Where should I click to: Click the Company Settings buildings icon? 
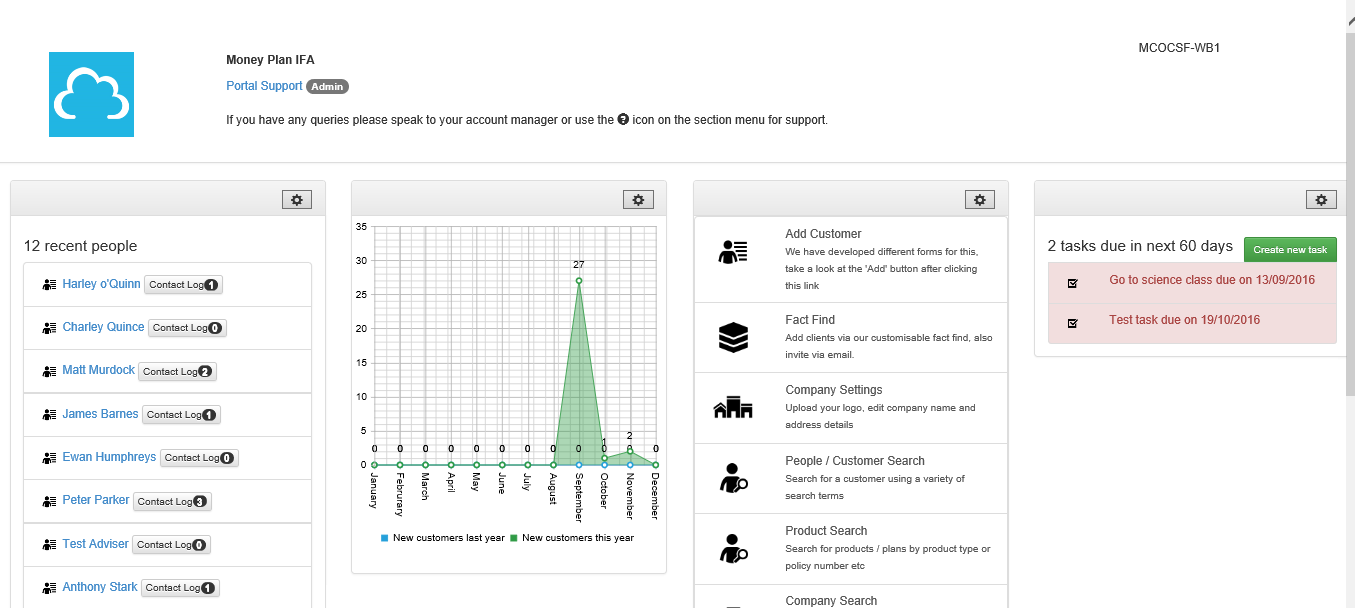pyautogui.click(x=733, y=408)
